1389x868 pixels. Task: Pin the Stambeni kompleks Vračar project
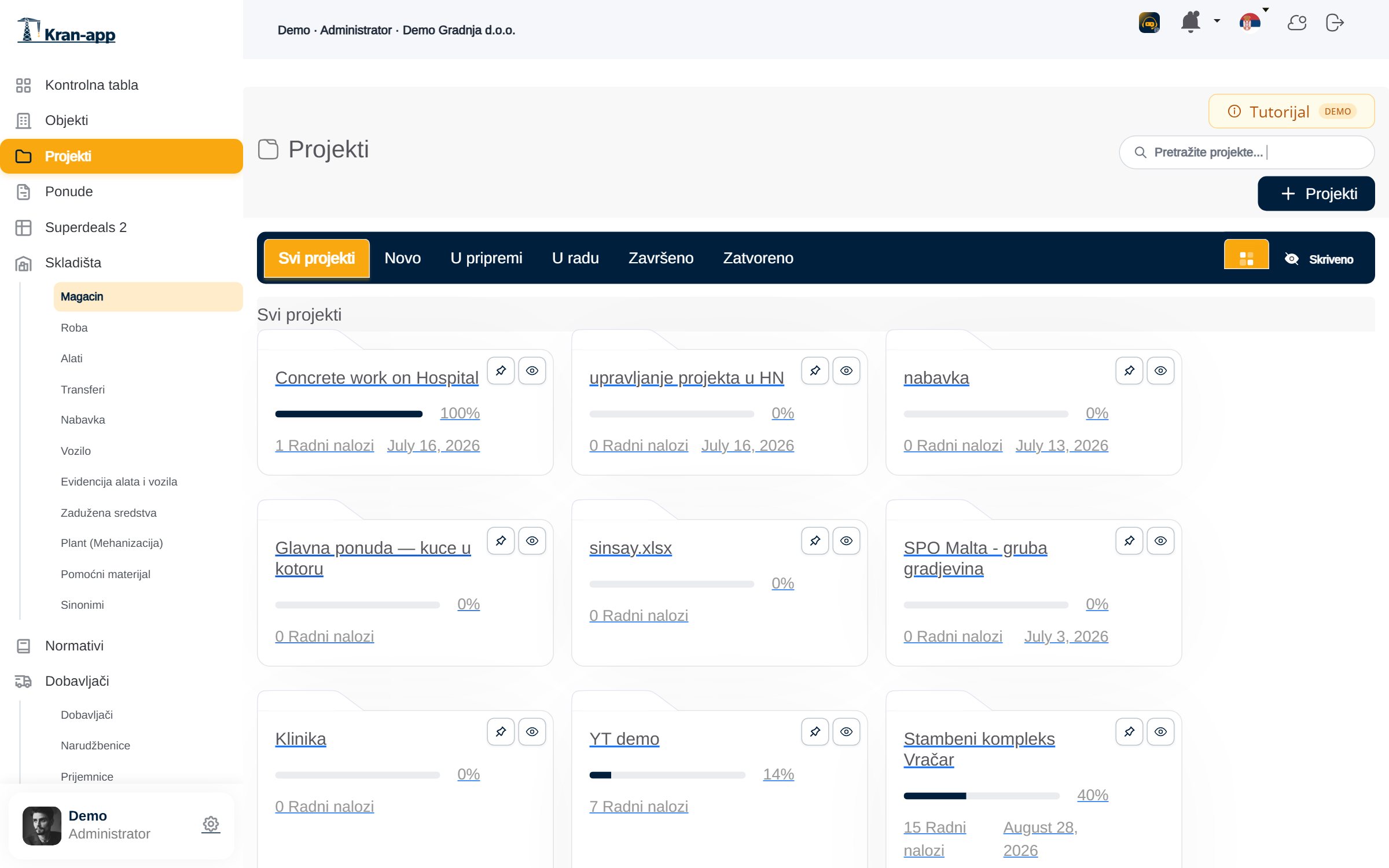(1129, 731)
